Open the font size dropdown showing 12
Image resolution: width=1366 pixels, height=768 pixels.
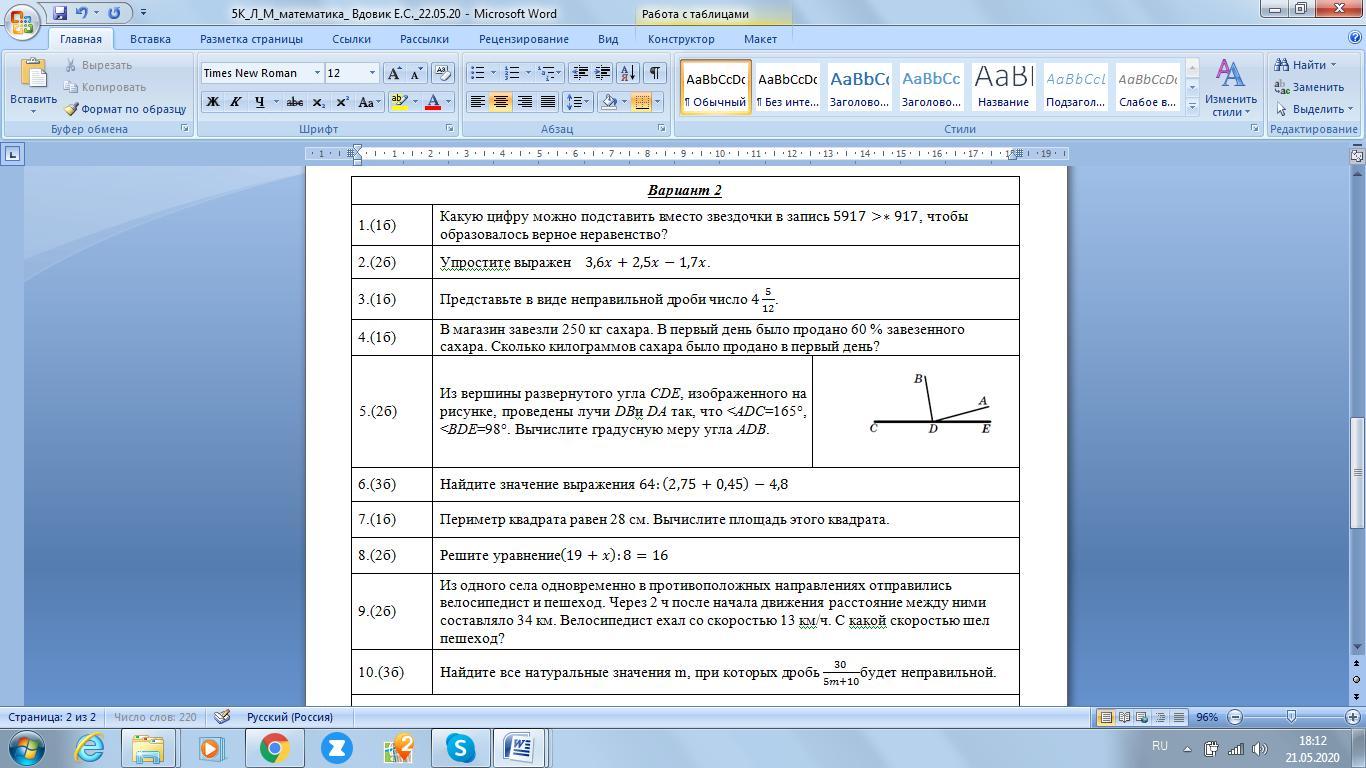(x=372, y=73)
